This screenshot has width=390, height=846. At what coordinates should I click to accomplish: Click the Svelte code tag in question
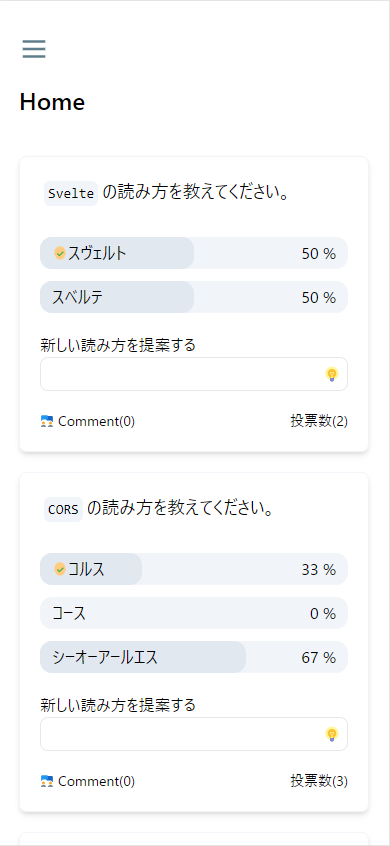point(71,194)
